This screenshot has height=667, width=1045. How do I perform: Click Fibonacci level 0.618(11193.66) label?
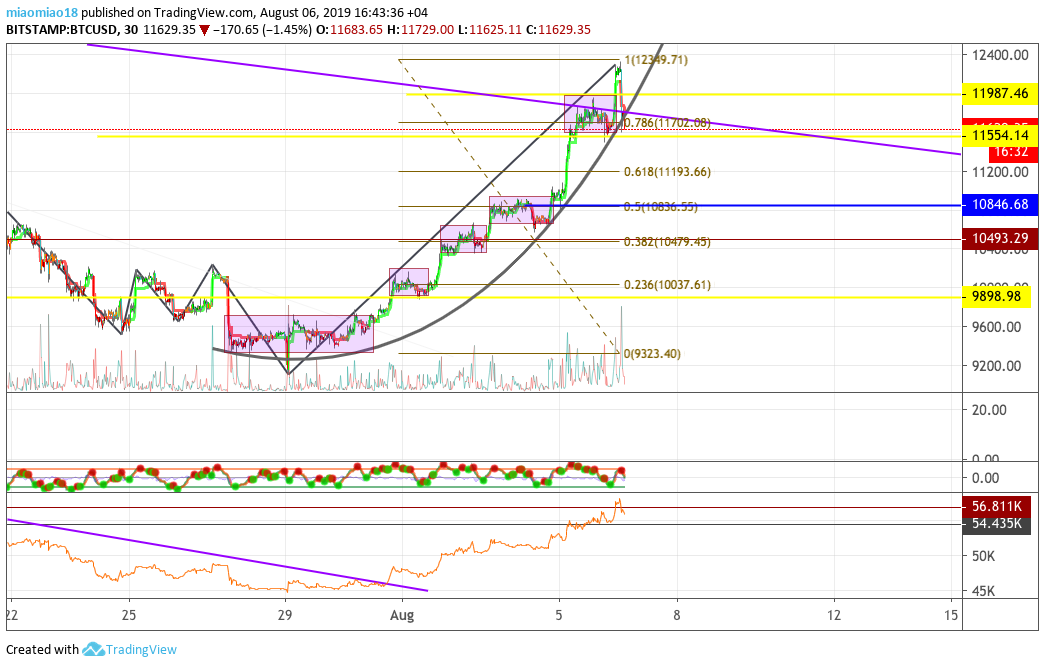(667, 172)
